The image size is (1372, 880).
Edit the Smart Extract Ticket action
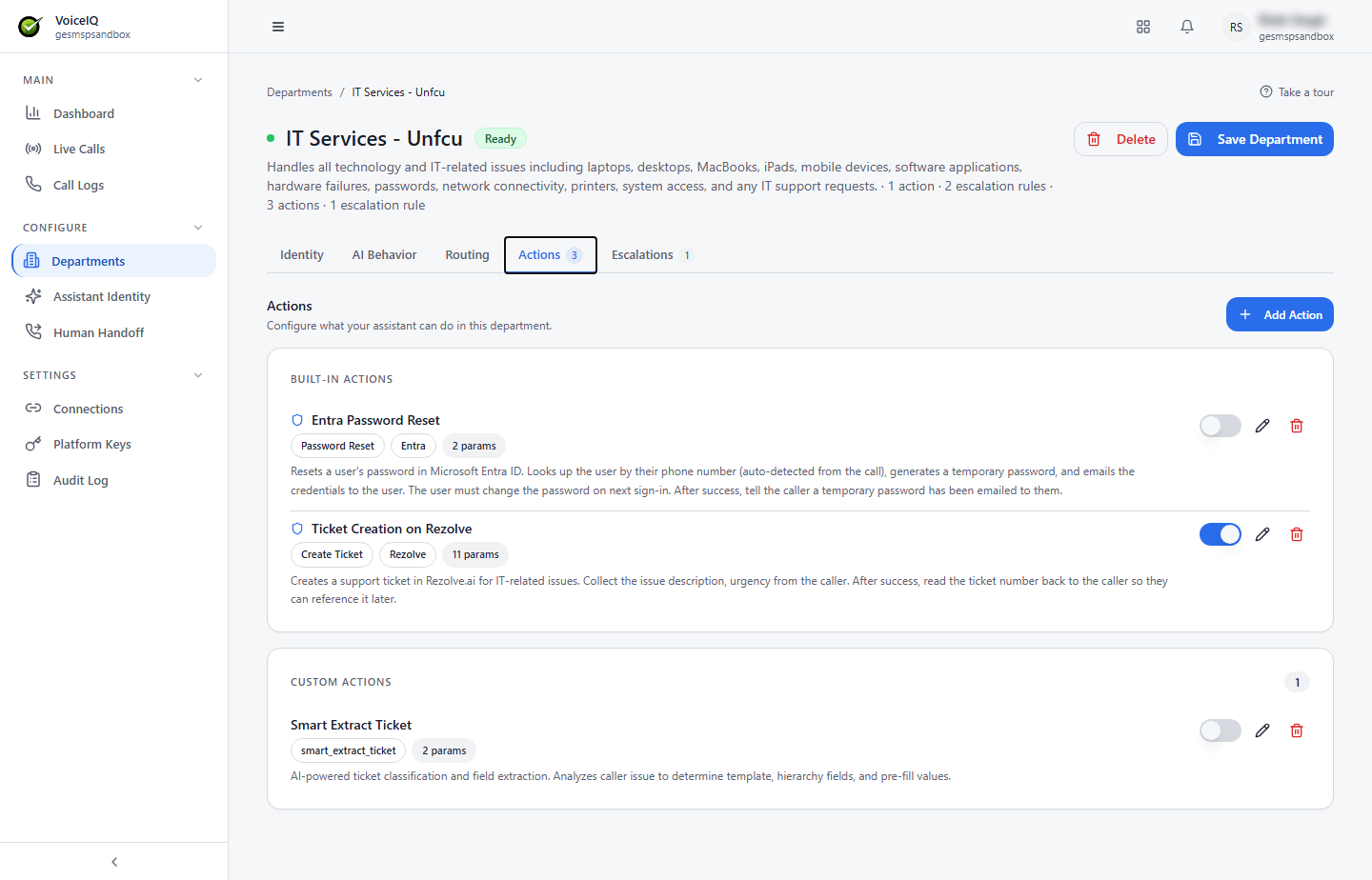(1262, 730)
